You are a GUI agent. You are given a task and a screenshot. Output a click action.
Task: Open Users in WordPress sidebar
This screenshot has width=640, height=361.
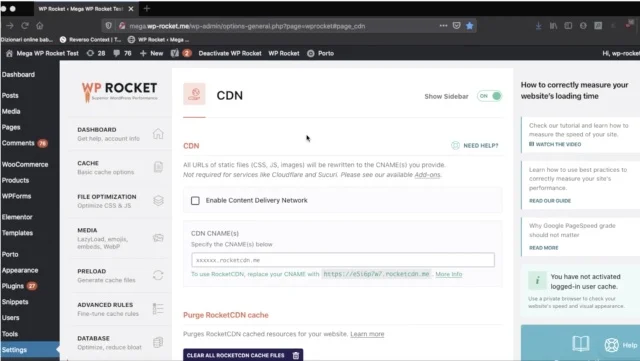[11, 317]
